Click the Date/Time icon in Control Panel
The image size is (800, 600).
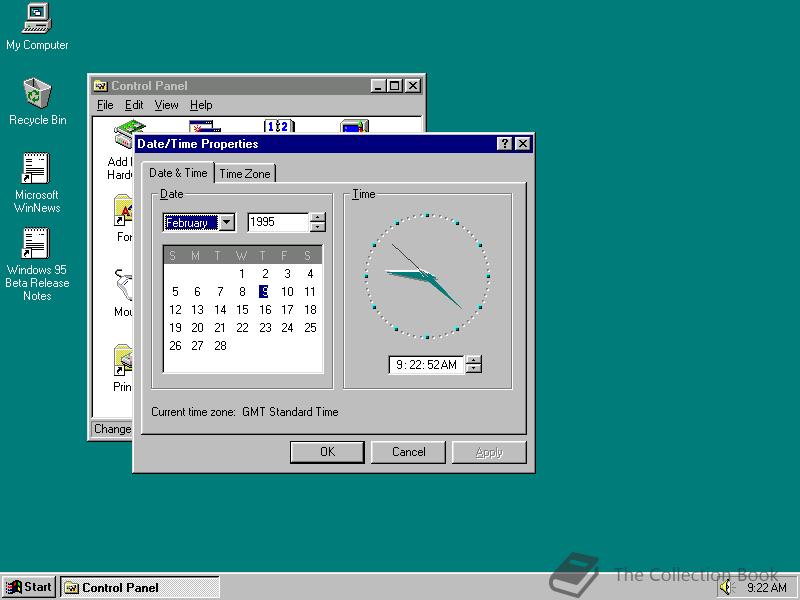pyautogui.click(x=279, y=126)
